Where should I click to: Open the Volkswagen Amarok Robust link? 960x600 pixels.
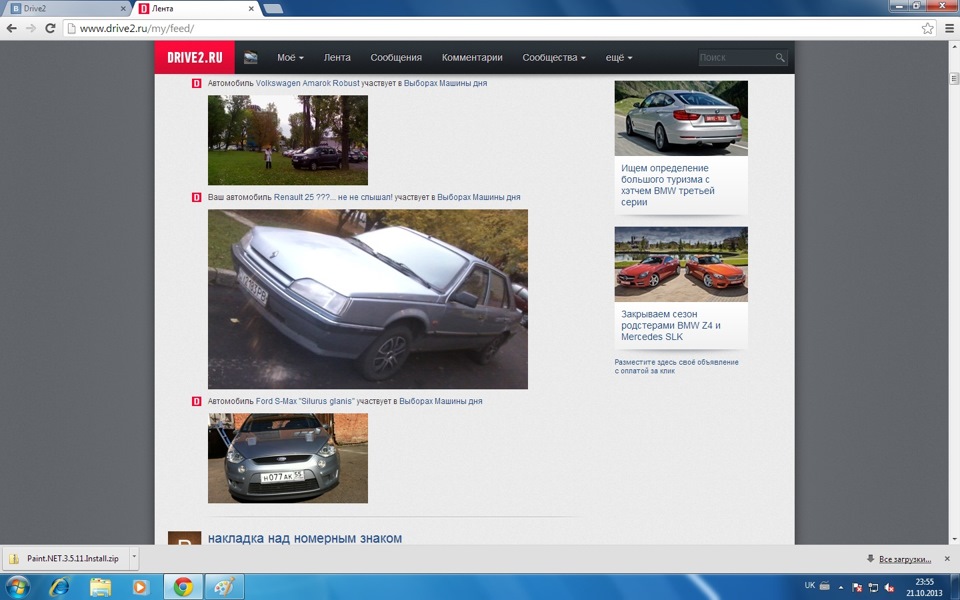[308, 83]
